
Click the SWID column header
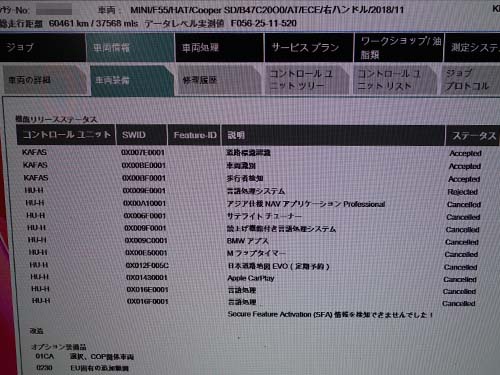[x=141, y=135]
